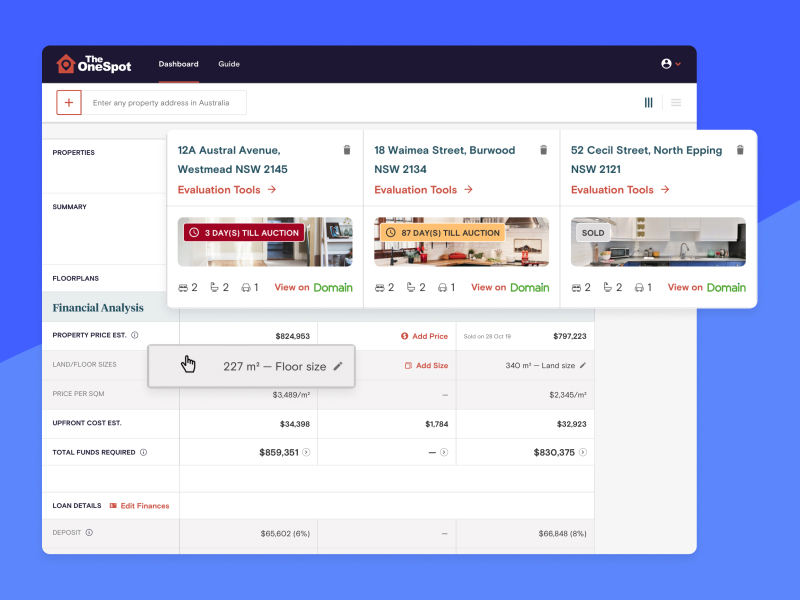
Task: Open the Guide tab
Action: (x=229, y=64)
